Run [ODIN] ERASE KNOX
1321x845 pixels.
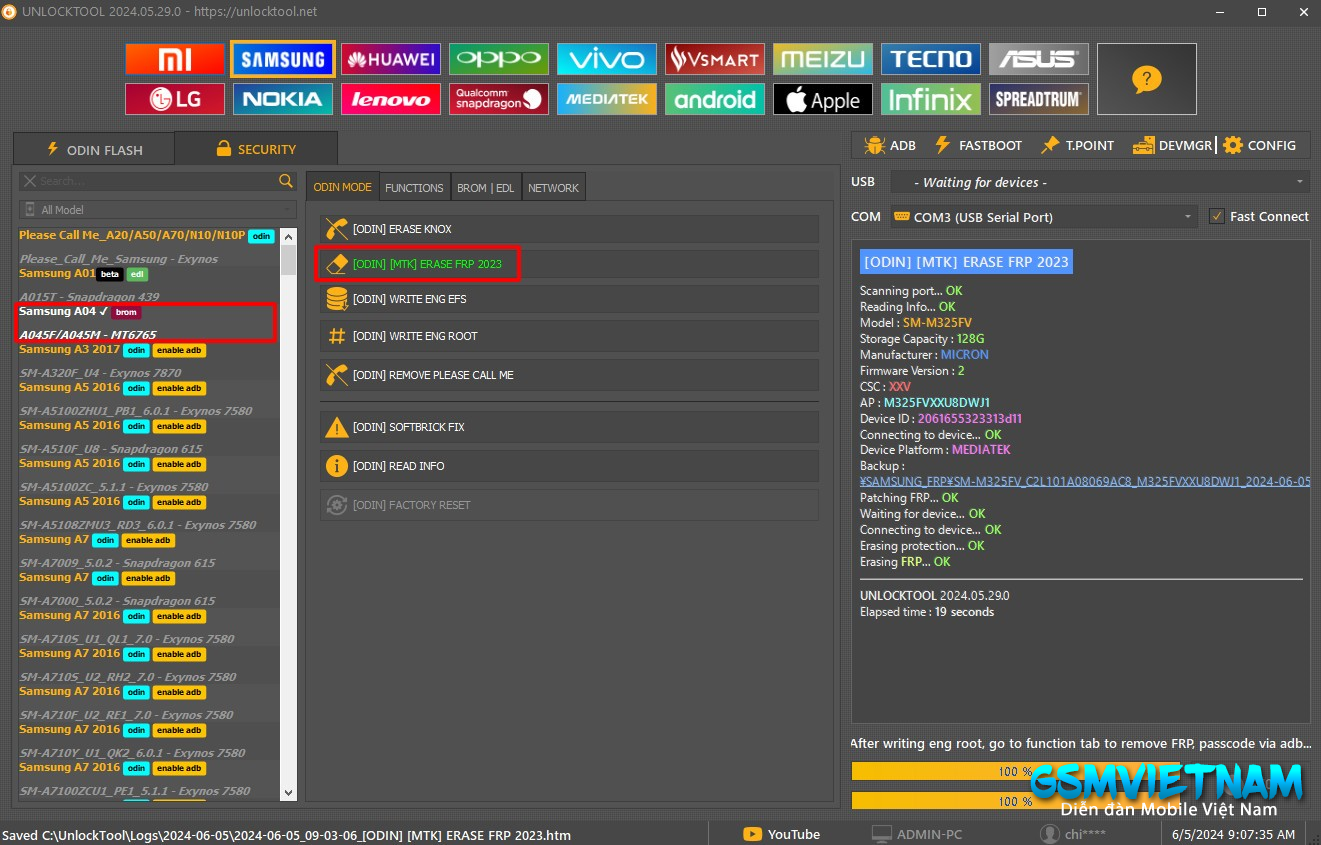tap(569, 229)
